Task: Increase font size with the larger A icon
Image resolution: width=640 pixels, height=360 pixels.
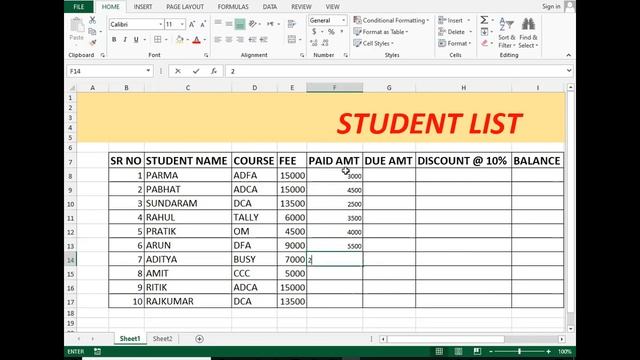Action: (192, 24)
